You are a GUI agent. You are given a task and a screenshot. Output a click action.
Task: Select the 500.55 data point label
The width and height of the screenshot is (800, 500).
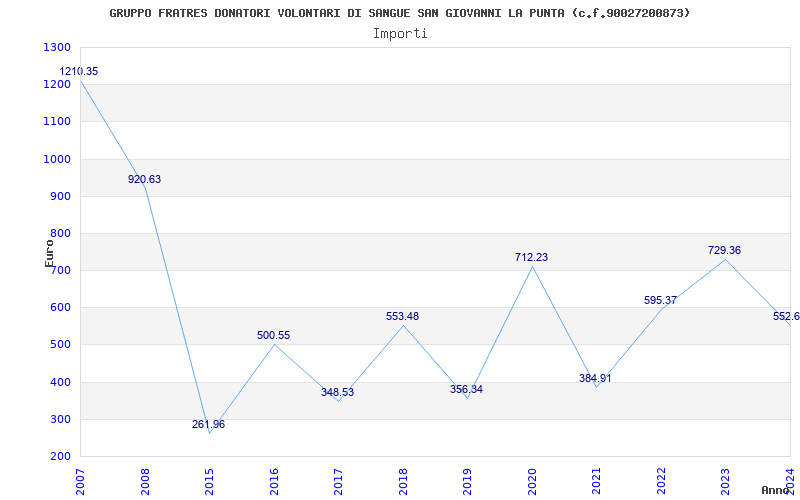(273, 336)
